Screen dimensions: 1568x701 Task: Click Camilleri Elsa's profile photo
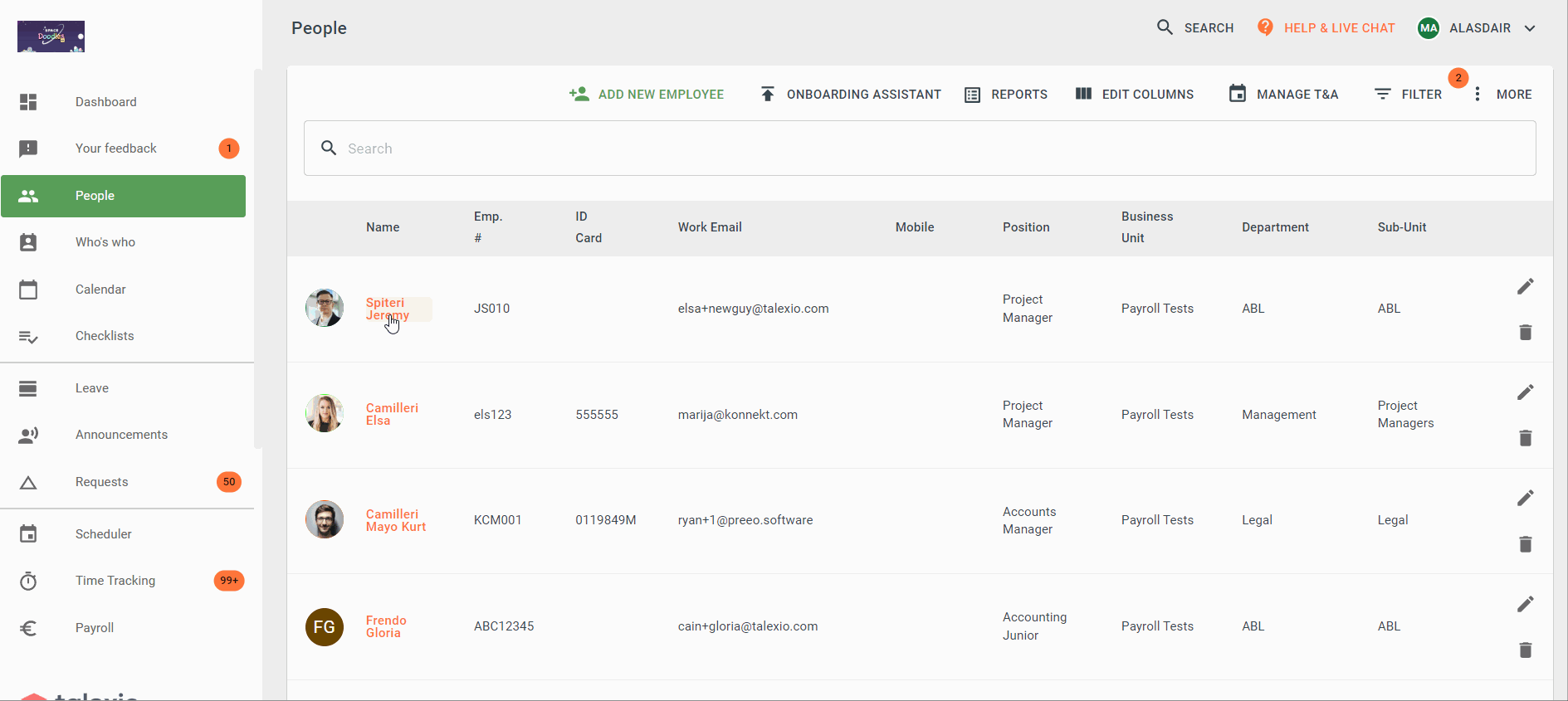click(325, 413)
